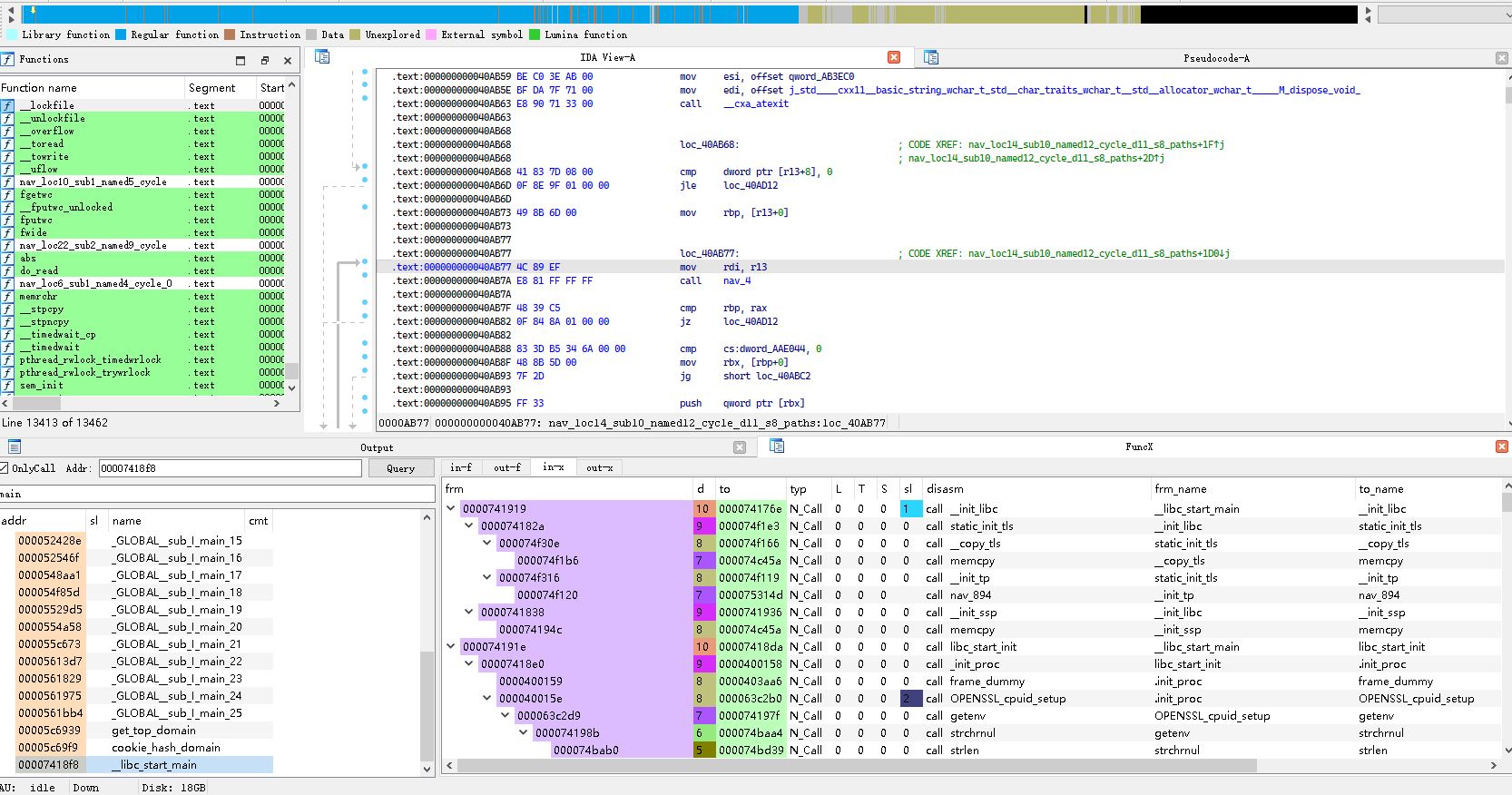Toggle breakpoint dot at call __cxa_atexit line

(x=365, y=96)
